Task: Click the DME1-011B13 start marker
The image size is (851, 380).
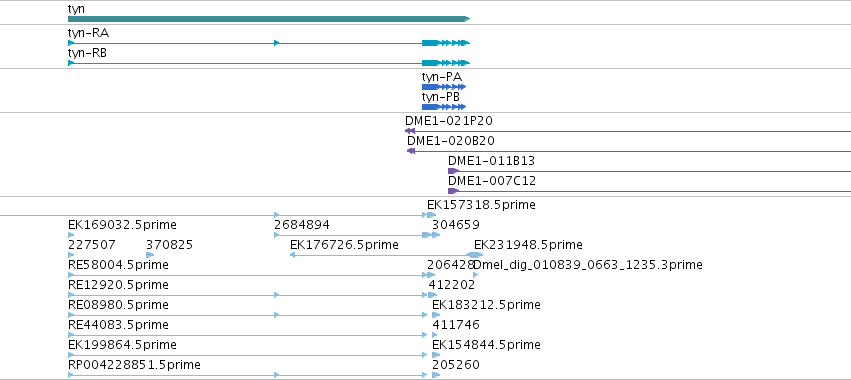Action: (x=453, y=171)
